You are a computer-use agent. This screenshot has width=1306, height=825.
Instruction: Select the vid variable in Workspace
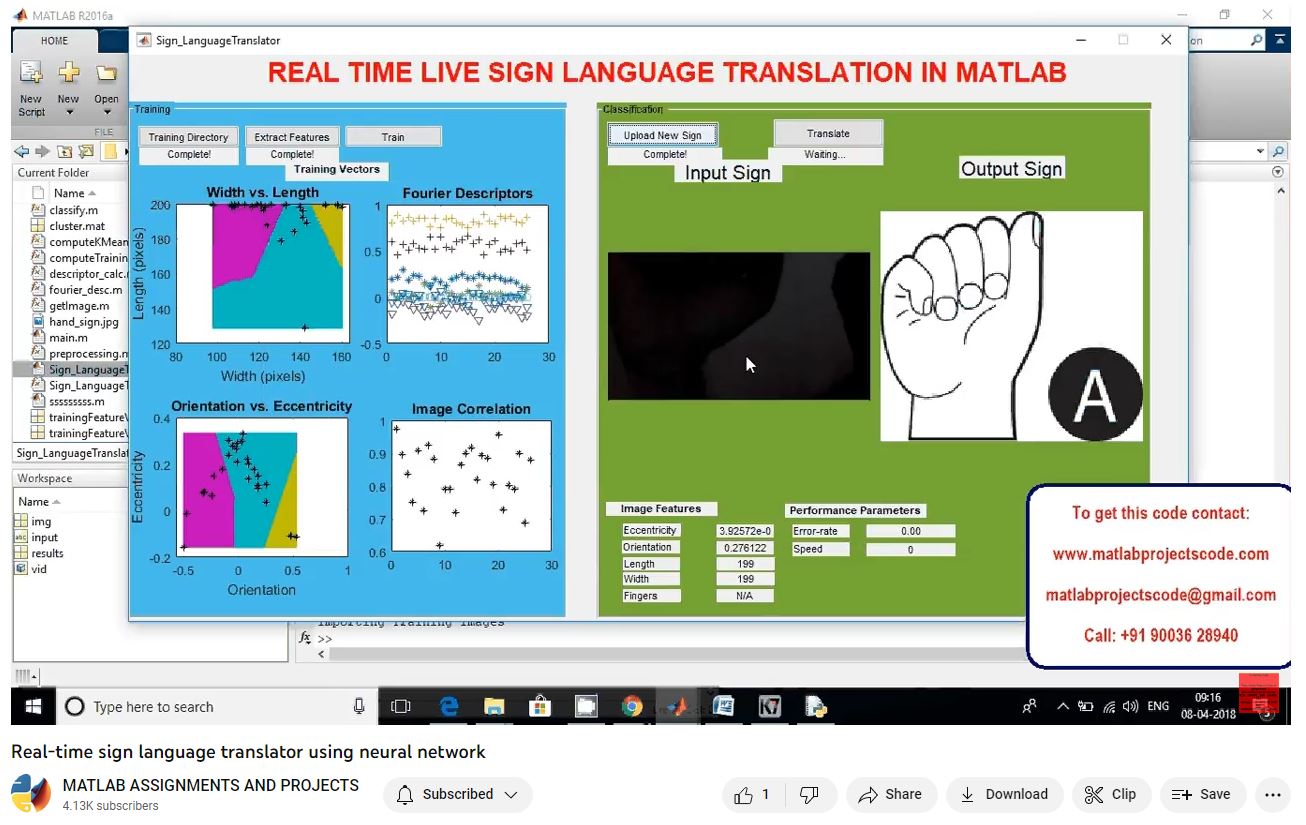pyautogui.click(x=39, y=569)
